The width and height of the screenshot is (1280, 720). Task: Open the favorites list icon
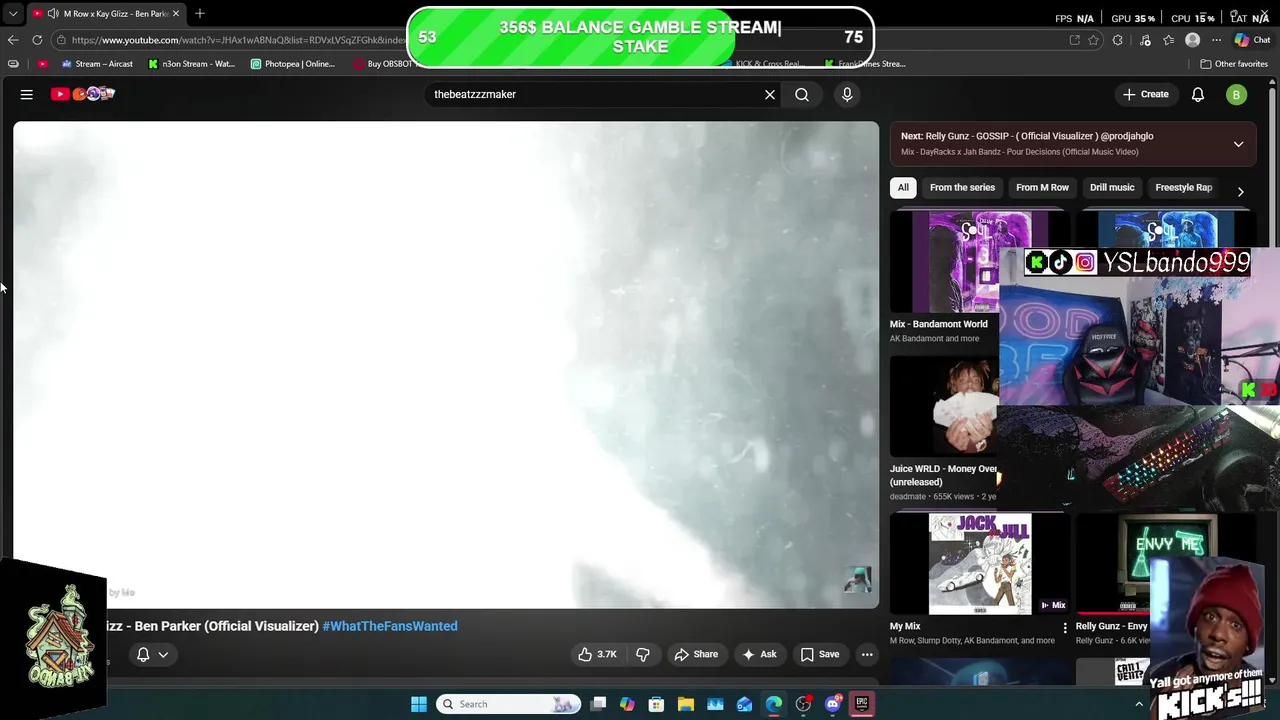pyautogui.click(x=1169, y=40)
